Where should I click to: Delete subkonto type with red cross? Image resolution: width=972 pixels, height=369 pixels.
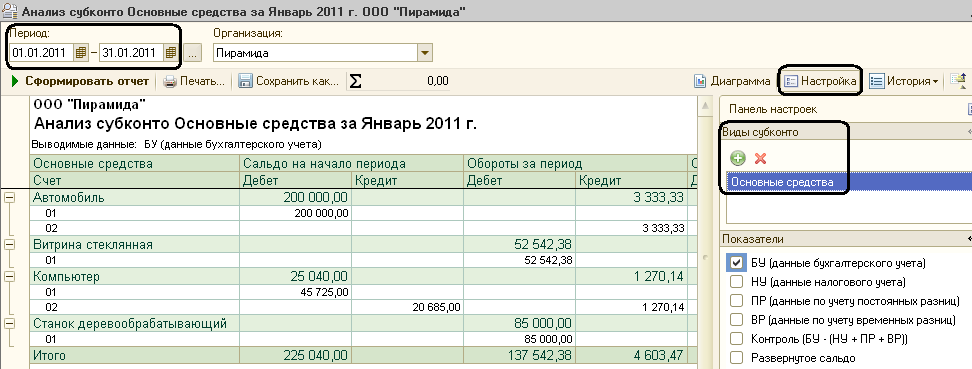click(x=761, y=158)
